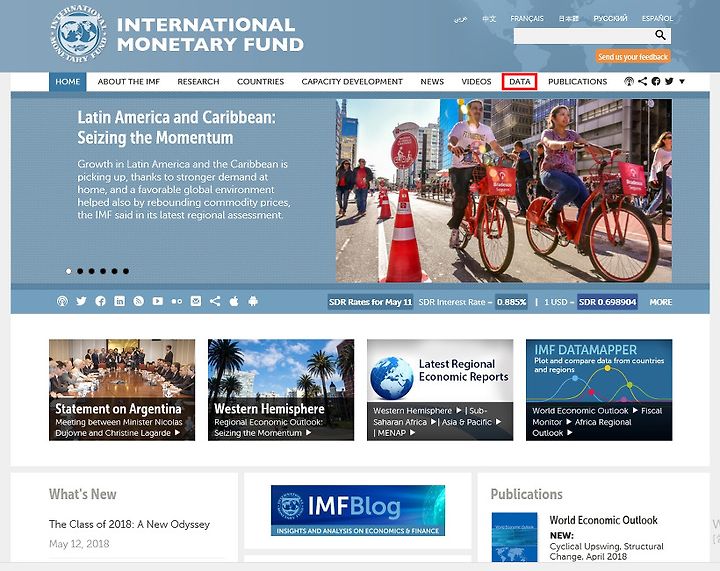This screenshot has width=720, height=571.
Task: Open the Flickr icon in social strip
Action: pyautogui.click(x=177, y=302)
